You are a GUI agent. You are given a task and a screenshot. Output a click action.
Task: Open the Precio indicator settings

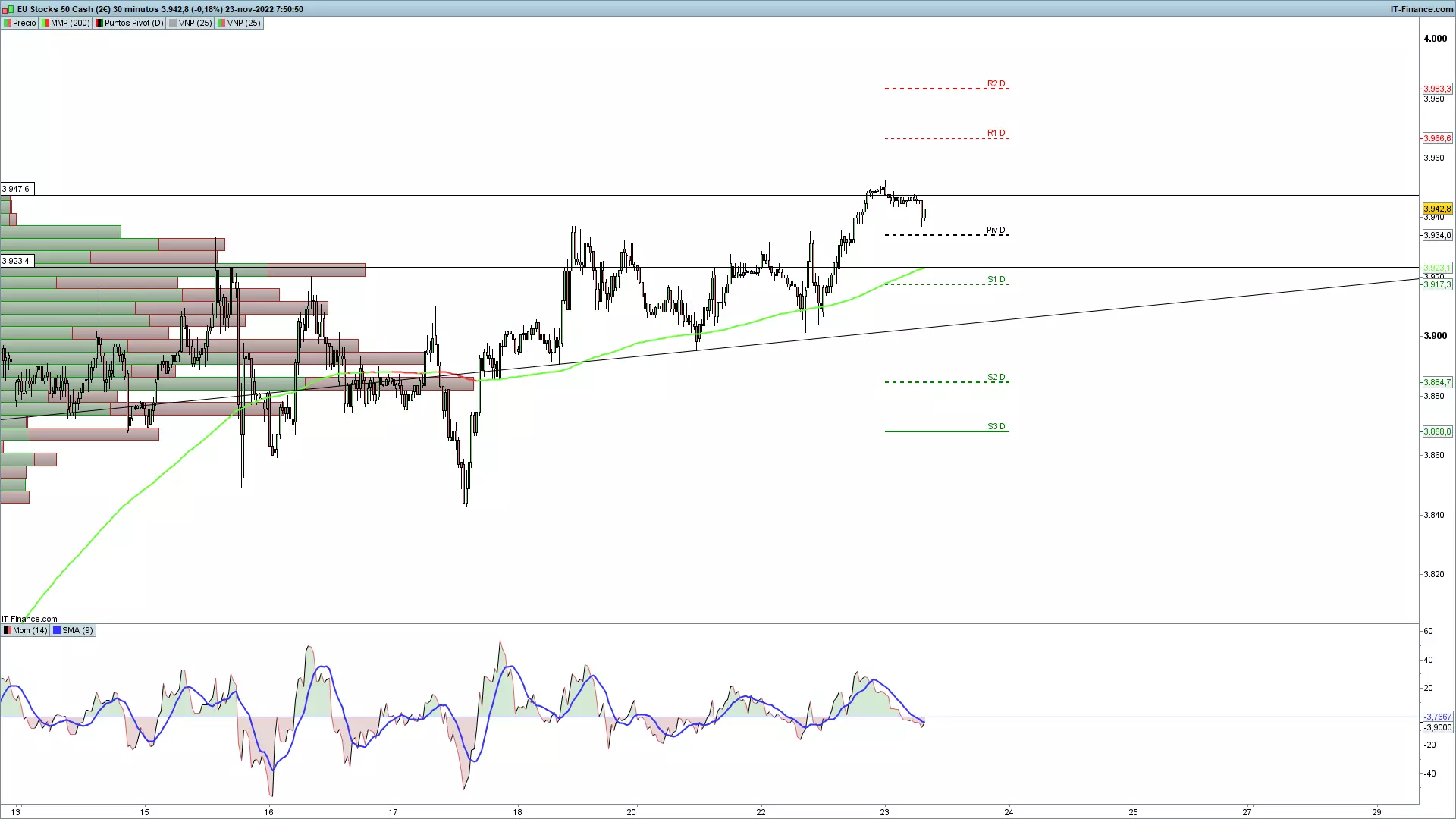point(20,23)
